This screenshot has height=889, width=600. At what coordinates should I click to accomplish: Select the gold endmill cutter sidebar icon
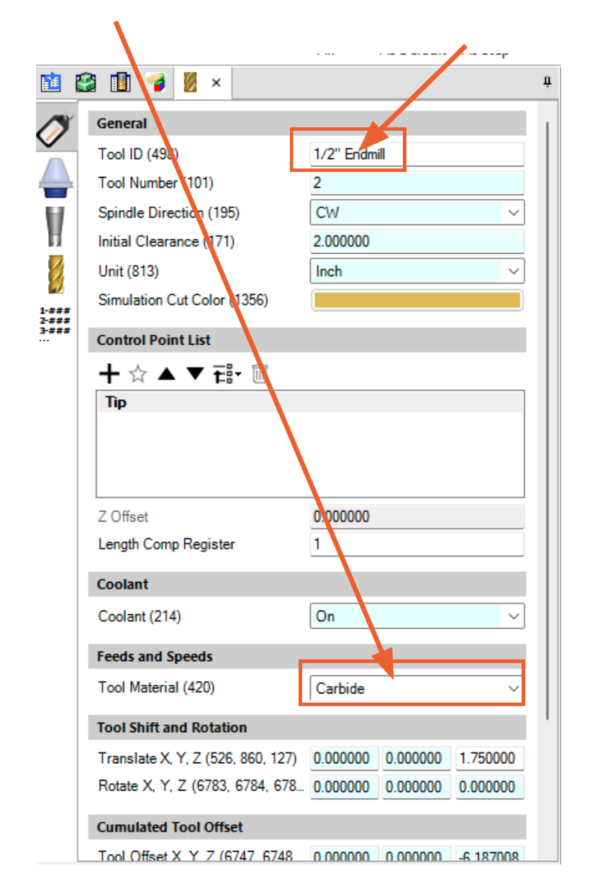click(54, 275)
